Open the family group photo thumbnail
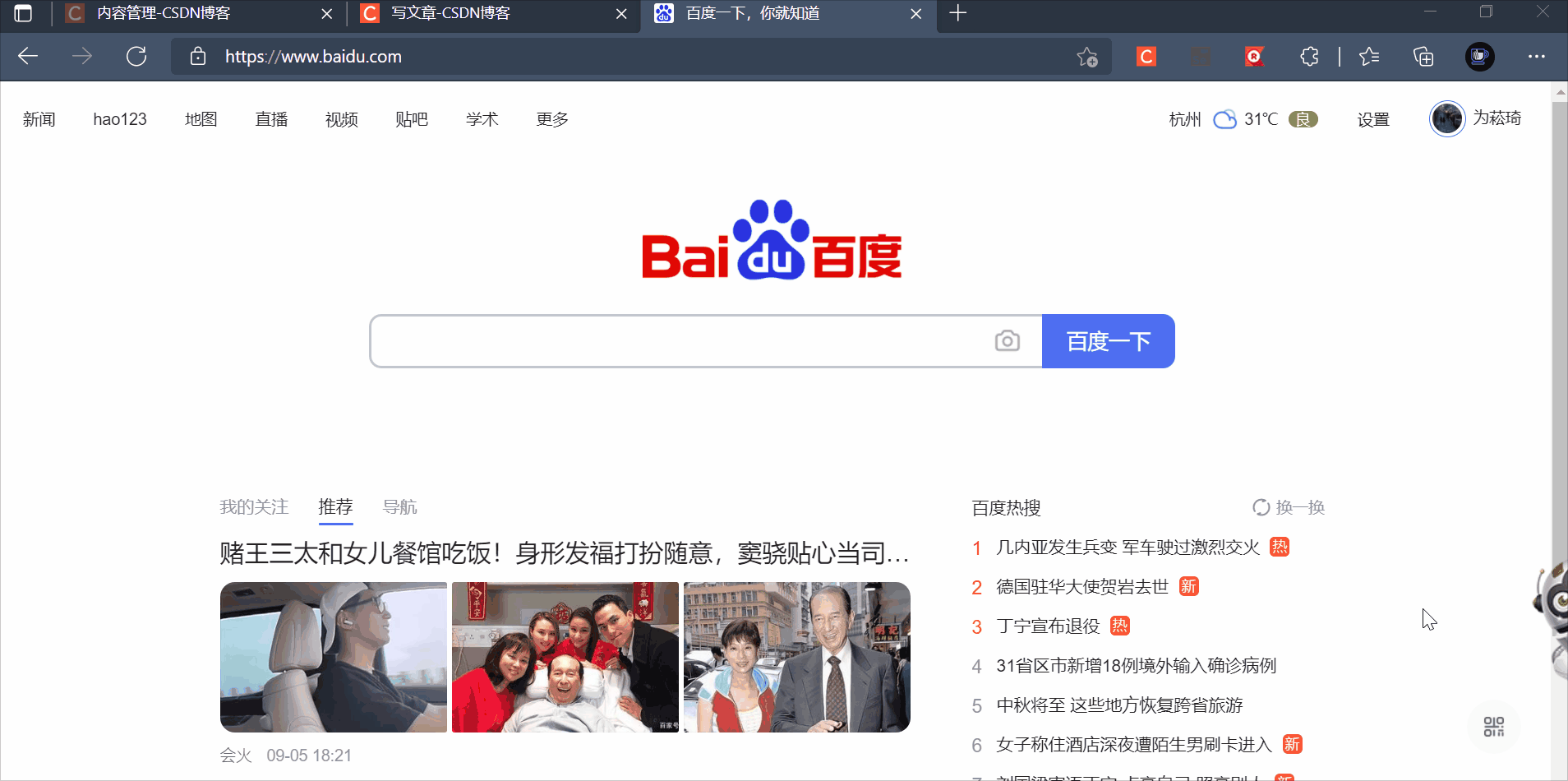This screenshot has height=781, width=1568. point(565,657)
